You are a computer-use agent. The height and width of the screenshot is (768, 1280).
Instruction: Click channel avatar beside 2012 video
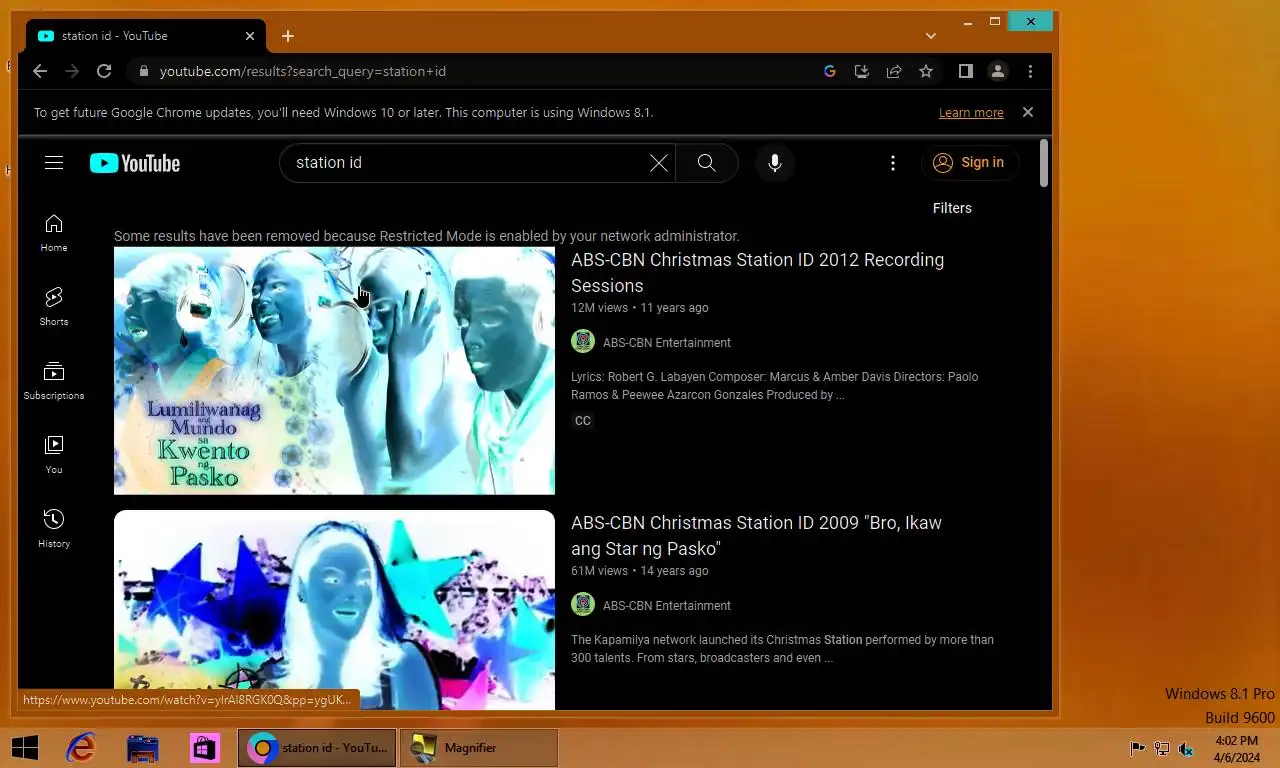(583, 342)
